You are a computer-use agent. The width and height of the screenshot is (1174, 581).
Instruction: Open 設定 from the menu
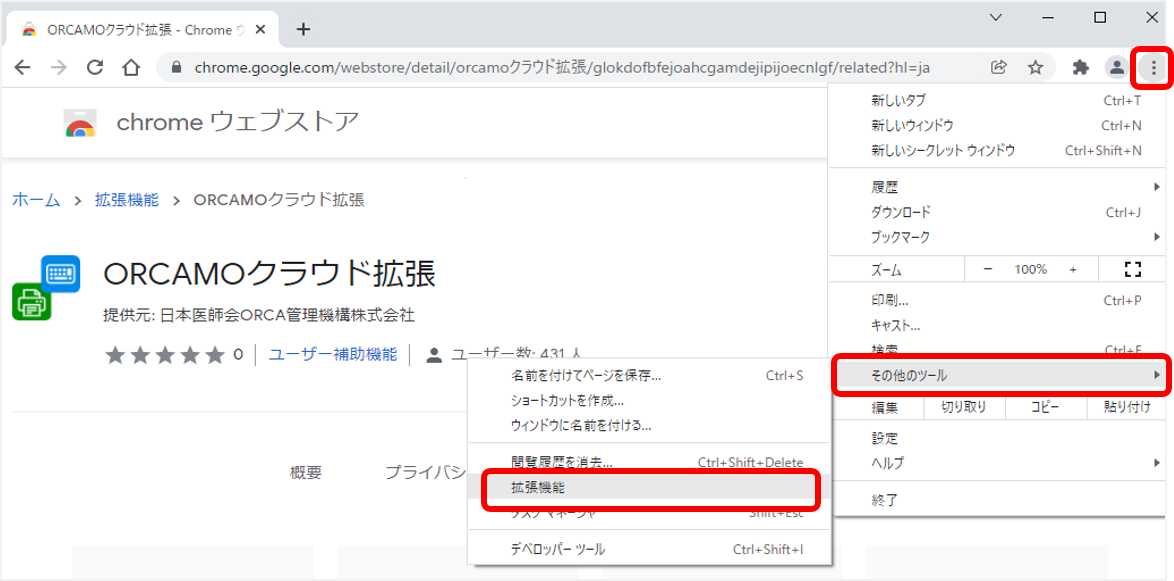pyautogui.click(x=998, y=438)
